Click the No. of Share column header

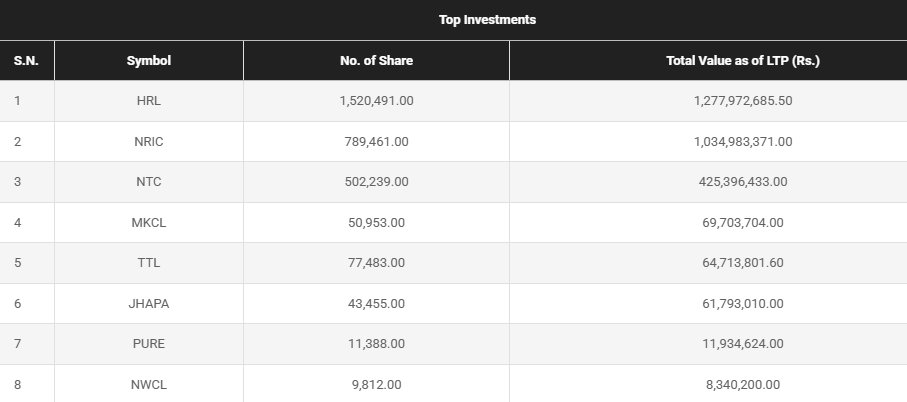[x=376, y=61]
